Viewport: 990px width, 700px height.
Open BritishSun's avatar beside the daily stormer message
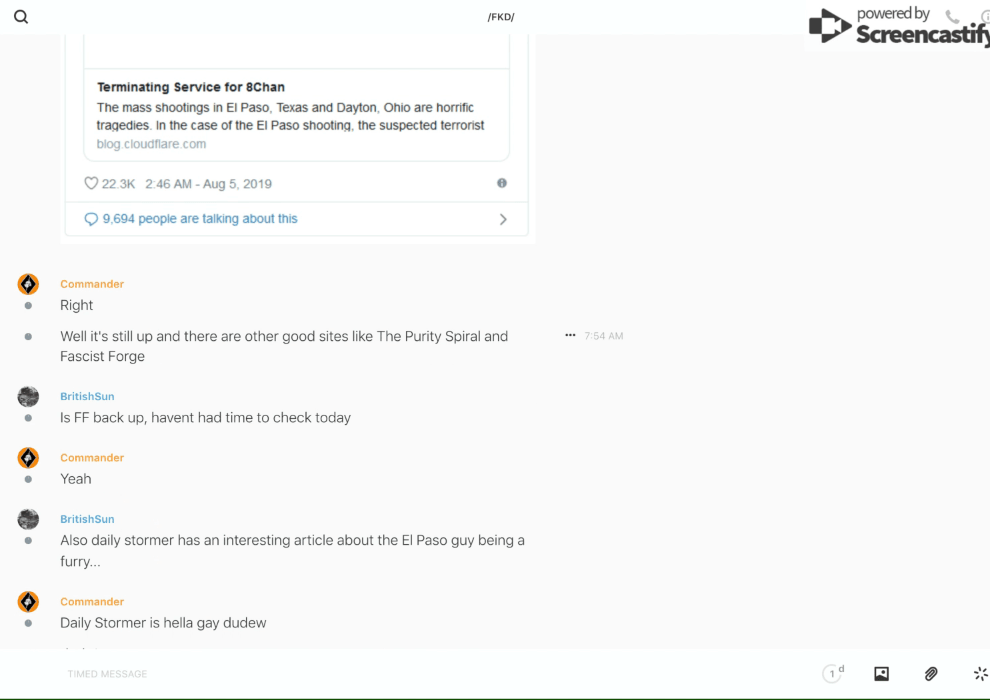point(28,519)
